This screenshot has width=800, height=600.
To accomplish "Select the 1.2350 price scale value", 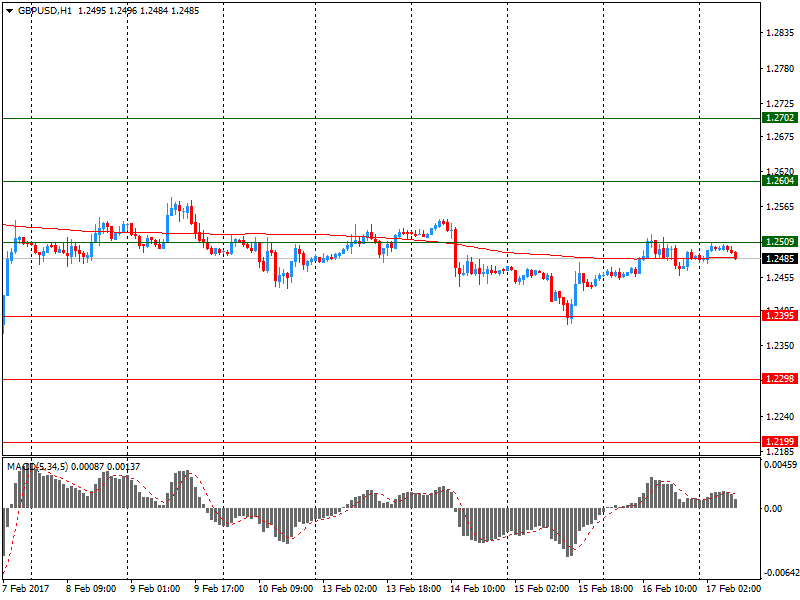I will pyautogui.click(x=781, y=346).
